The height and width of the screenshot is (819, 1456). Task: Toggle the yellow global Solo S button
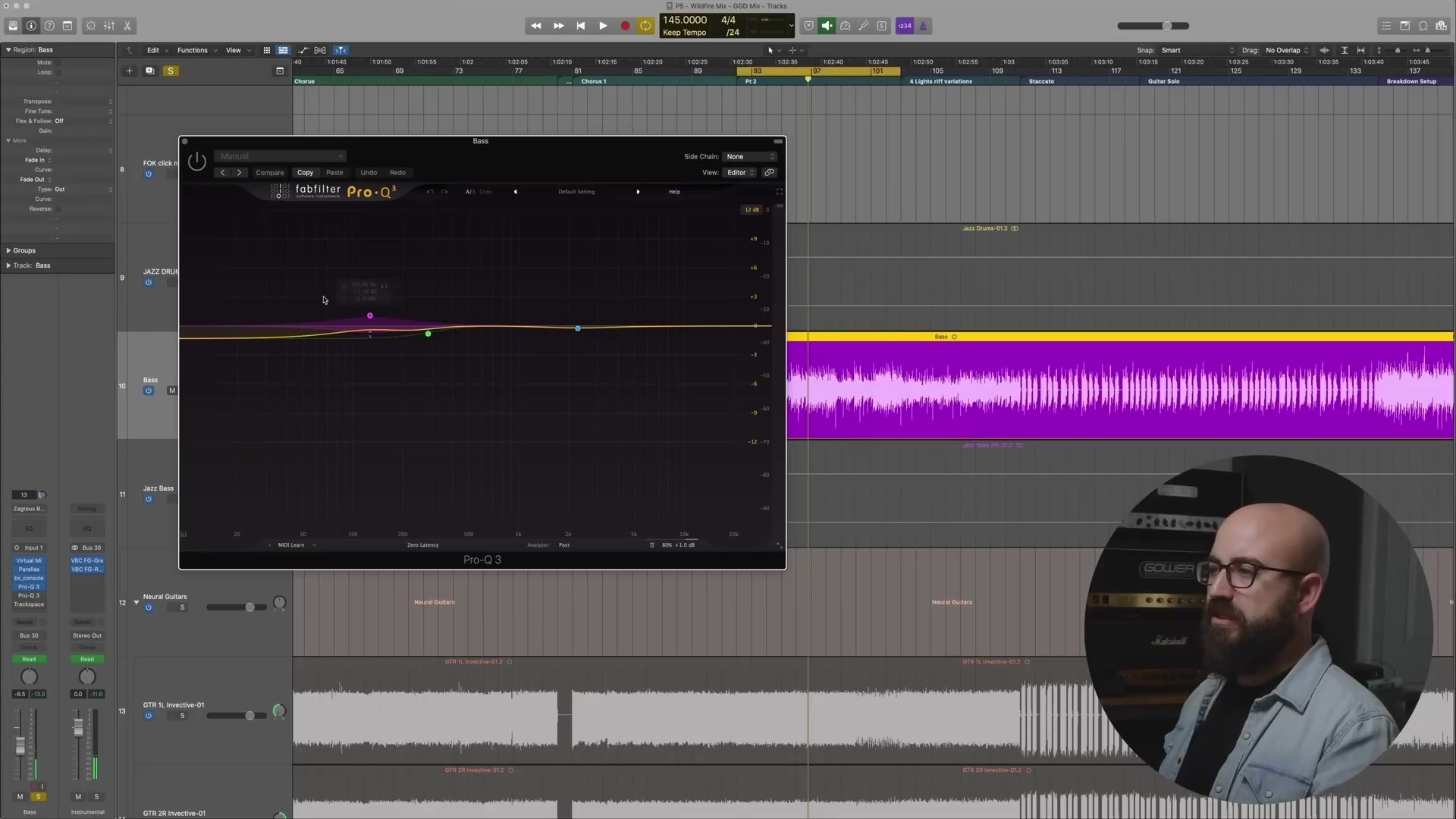click(x=171, y=71)
